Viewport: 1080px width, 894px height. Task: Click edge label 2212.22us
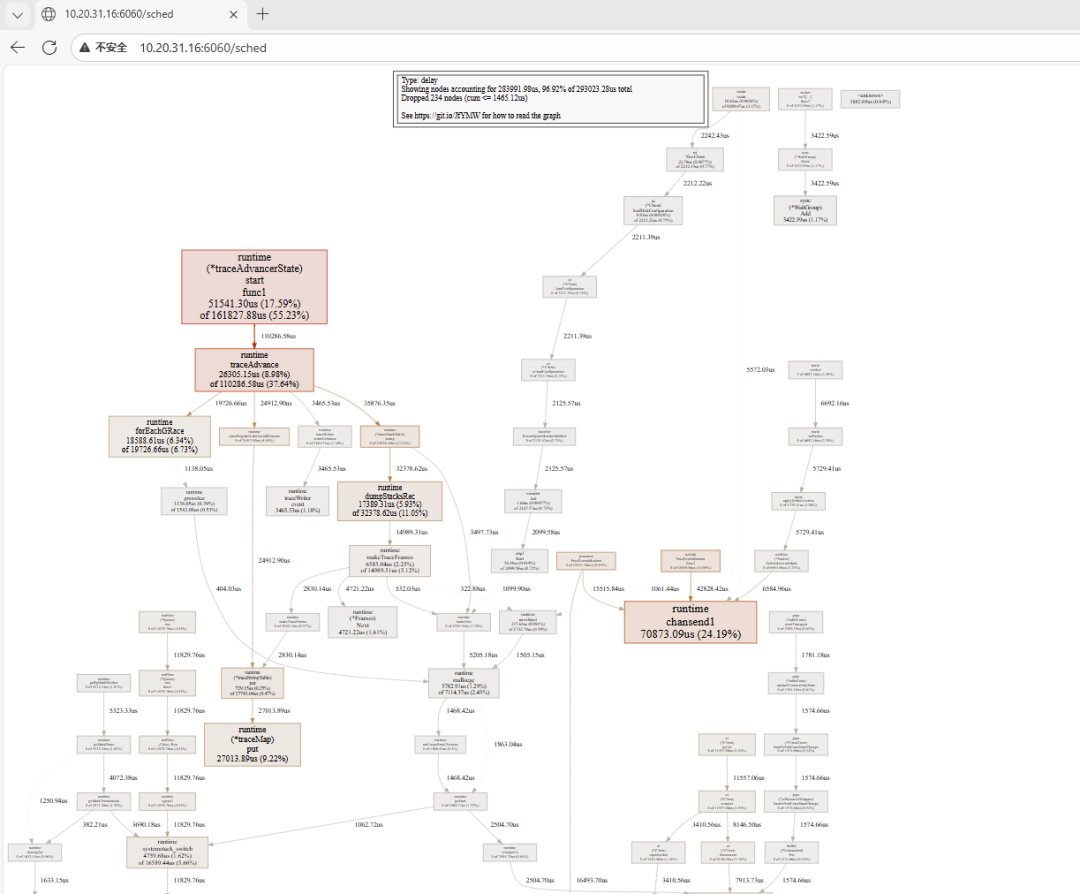[x=697, y=183]
